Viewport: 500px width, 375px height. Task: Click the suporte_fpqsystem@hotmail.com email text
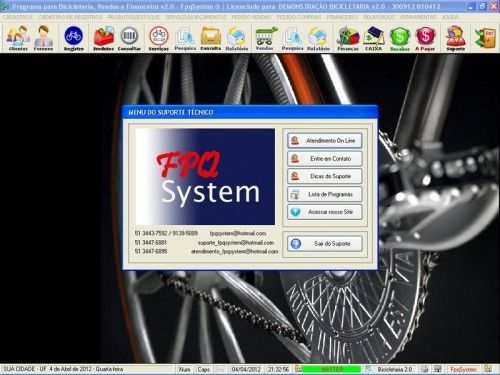236,243
